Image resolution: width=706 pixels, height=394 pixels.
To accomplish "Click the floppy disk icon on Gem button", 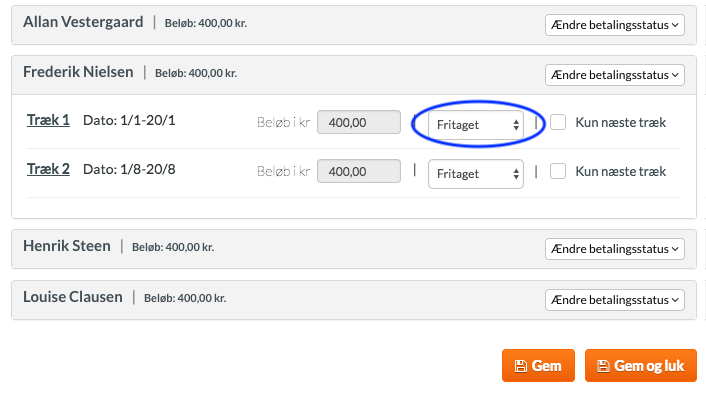I will tap(520, 366).
